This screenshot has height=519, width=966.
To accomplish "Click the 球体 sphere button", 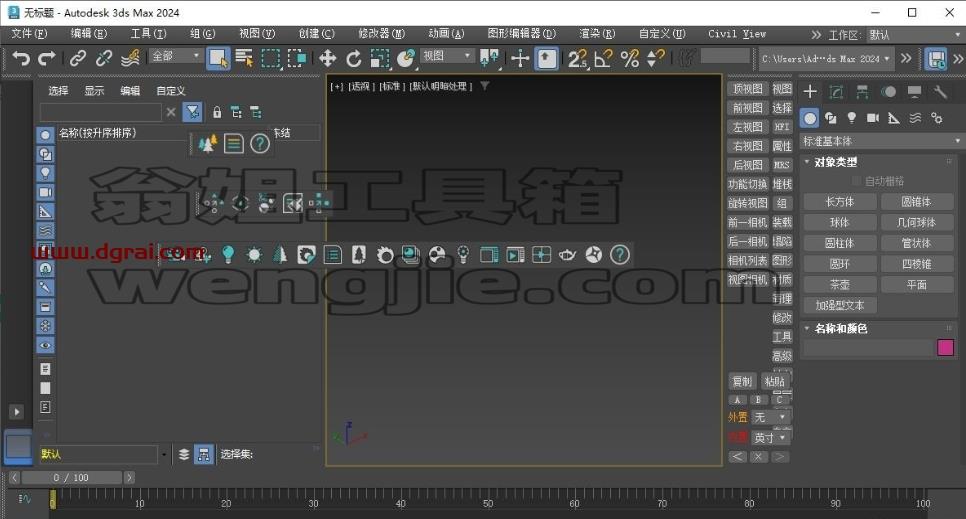I will (x=840, y=223).
